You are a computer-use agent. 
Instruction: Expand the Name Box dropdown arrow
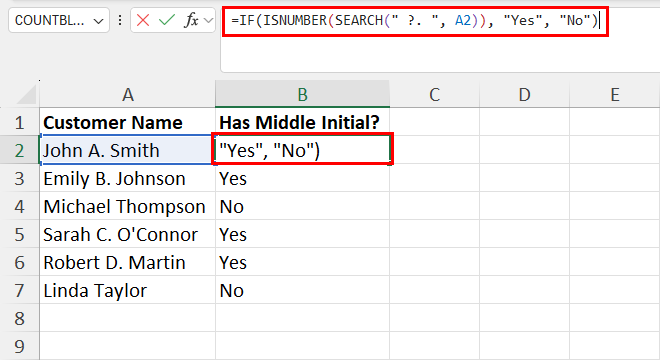[98, 21]
